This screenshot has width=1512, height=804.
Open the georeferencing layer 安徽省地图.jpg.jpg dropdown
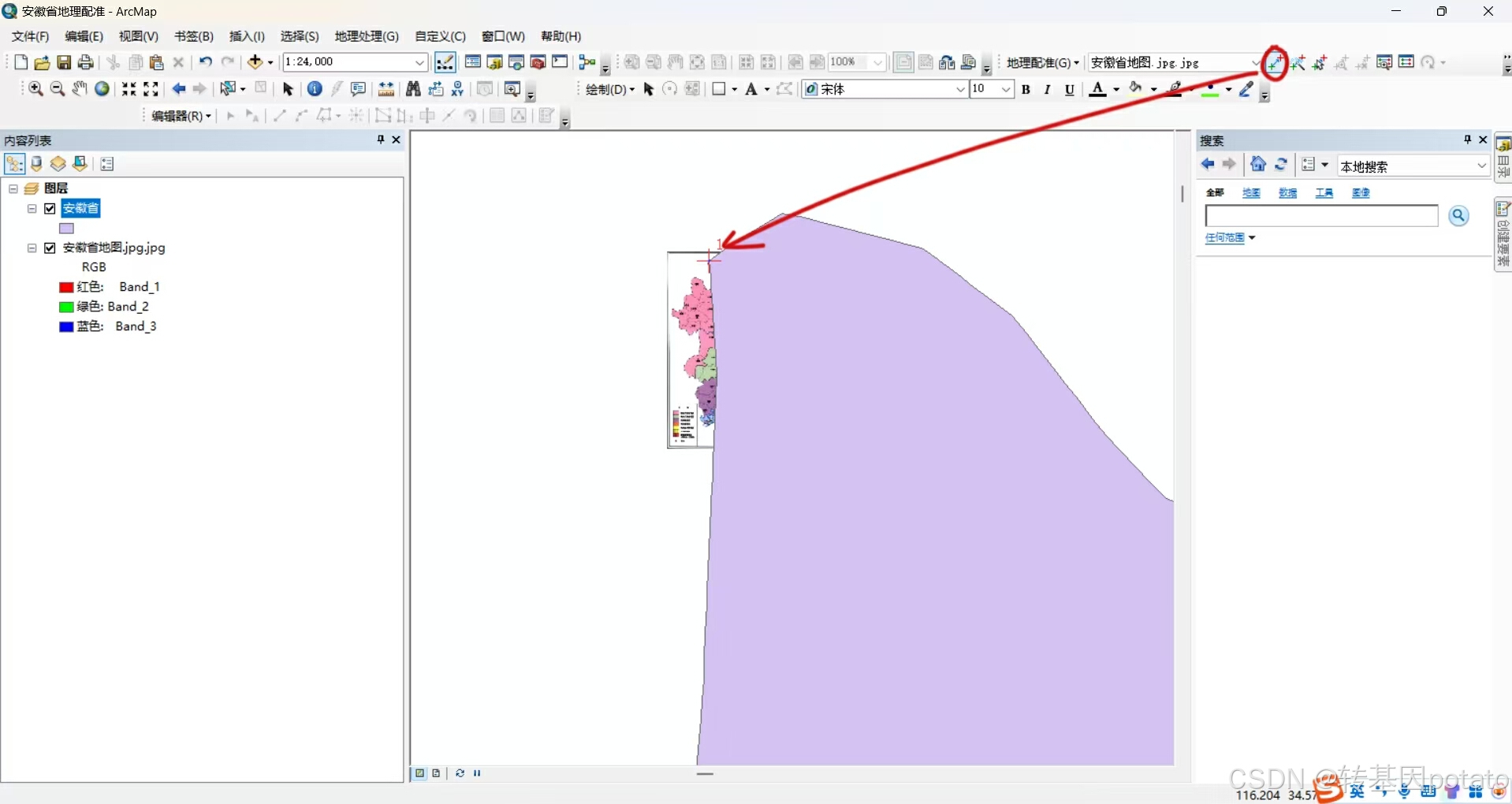point(1255,62)
